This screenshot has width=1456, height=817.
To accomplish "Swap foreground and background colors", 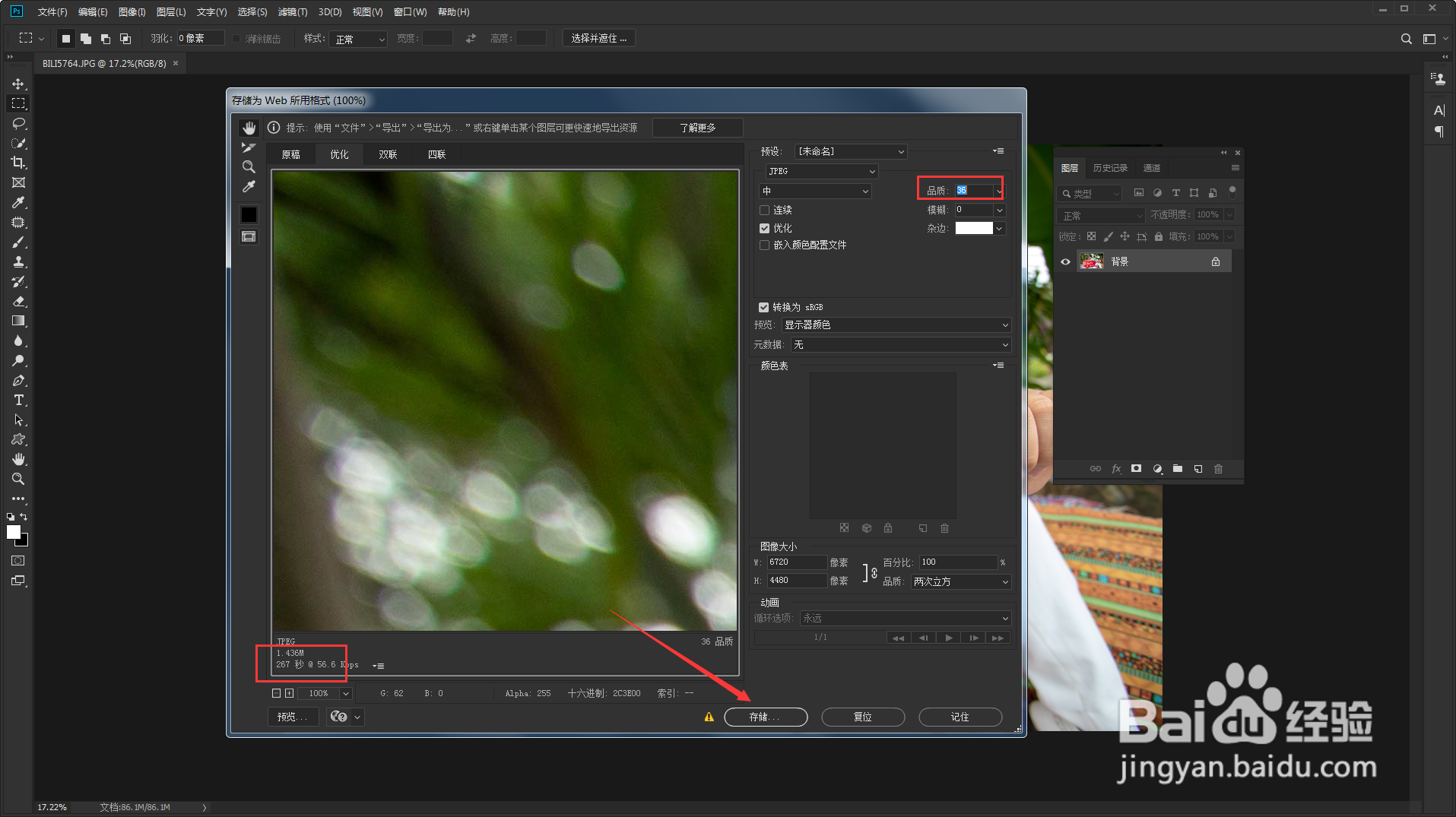I will (24, 517).
